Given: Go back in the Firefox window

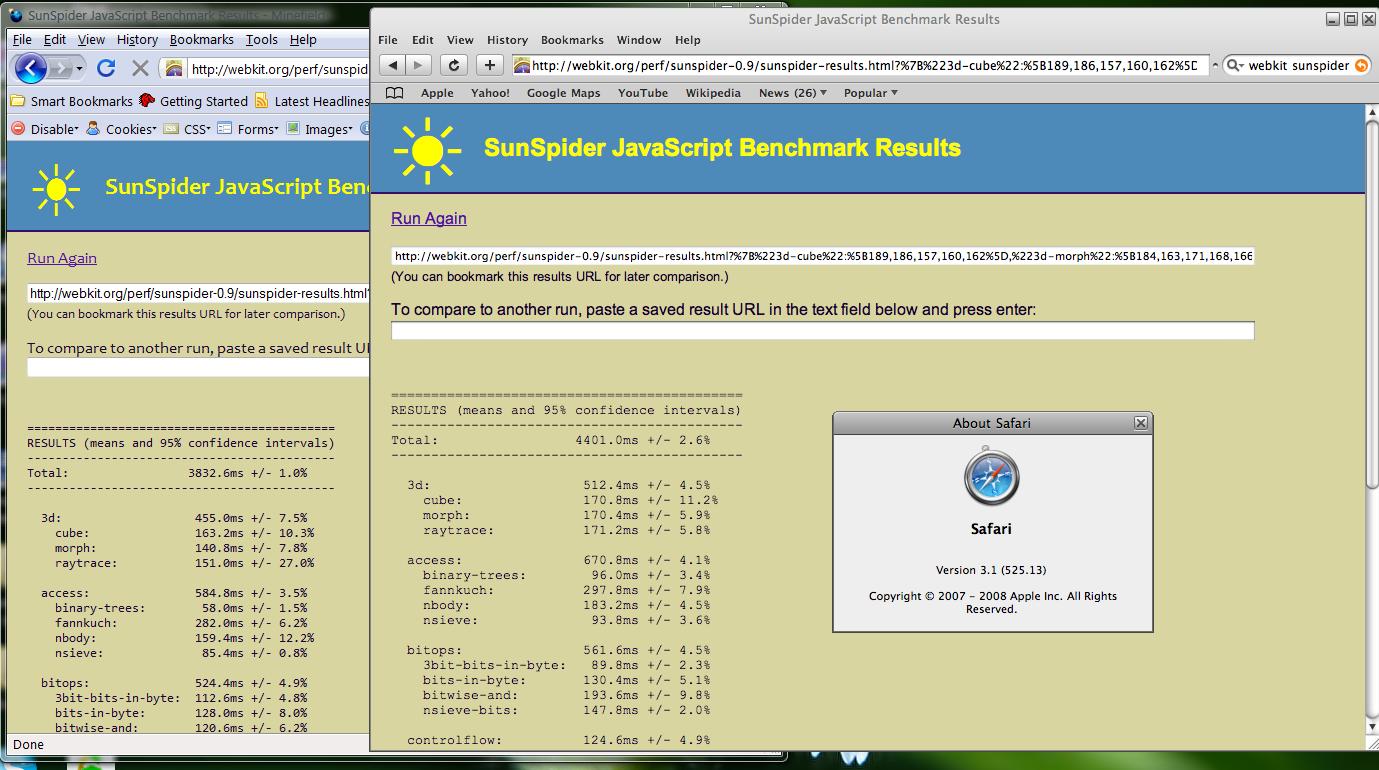Looking at the screenshot, I should [x=31, y=68].
